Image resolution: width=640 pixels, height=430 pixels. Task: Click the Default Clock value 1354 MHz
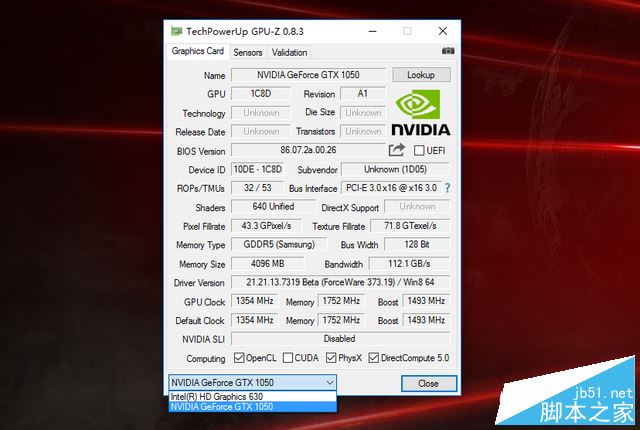click(255, 320)
